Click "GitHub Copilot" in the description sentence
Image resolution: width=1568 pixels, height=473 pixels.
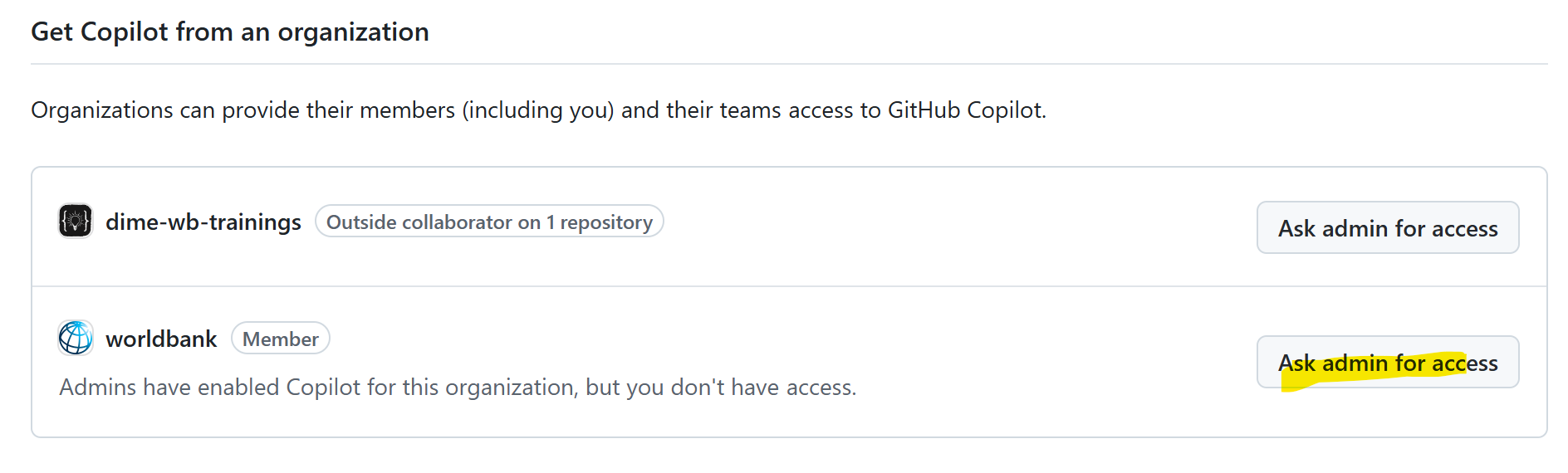click(965, 110)
